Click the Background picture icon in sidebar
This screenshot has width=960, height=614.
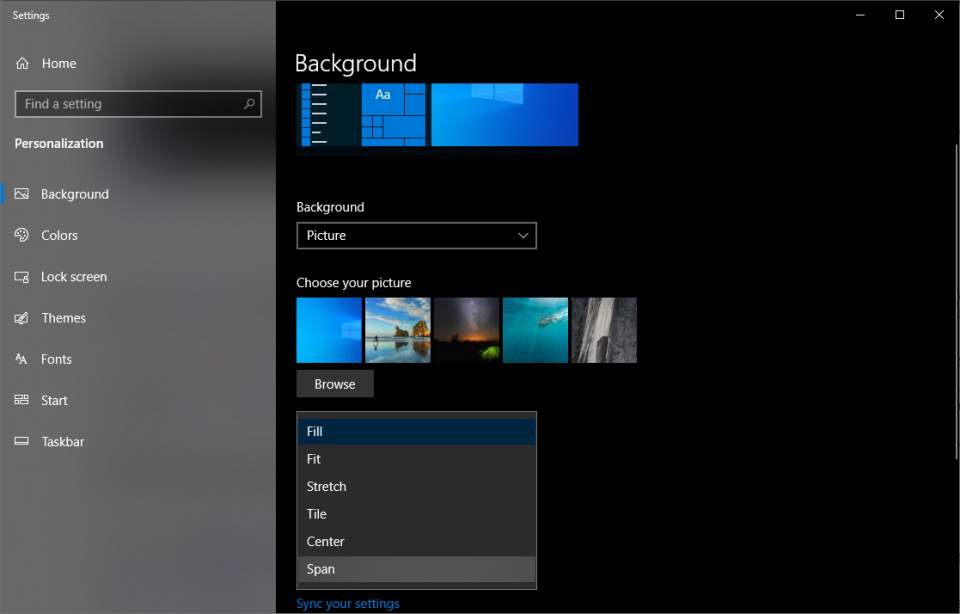tap(22, 194)
